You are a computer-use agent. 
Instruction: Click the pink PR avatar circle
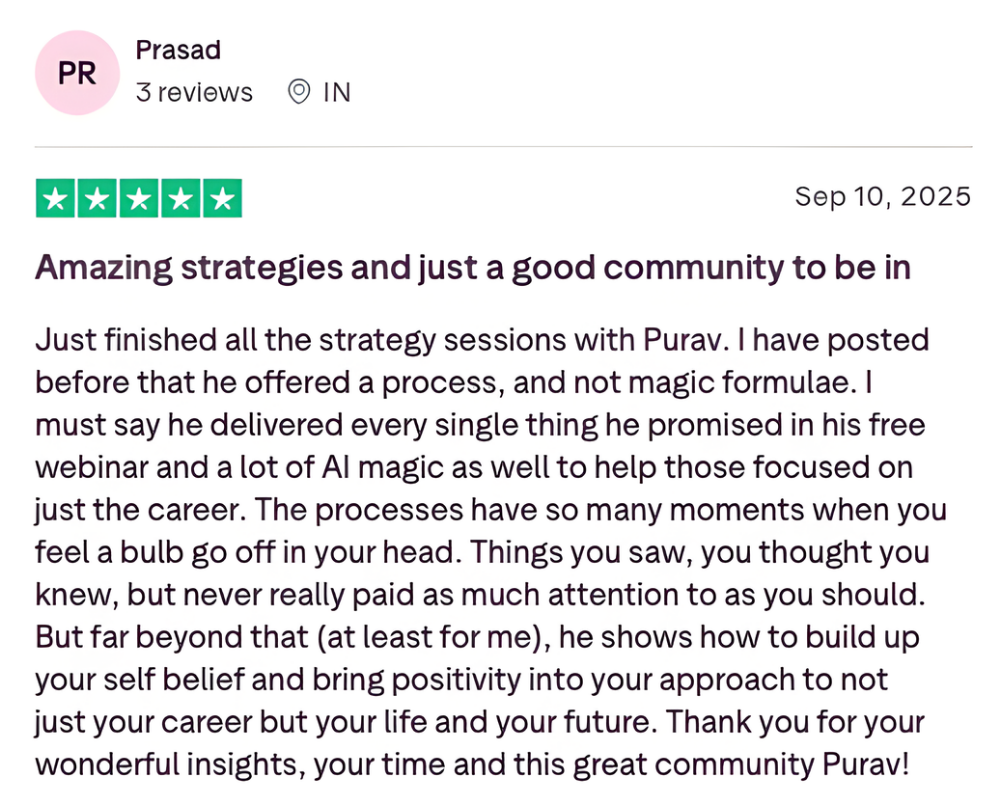(x=77, y=73)
